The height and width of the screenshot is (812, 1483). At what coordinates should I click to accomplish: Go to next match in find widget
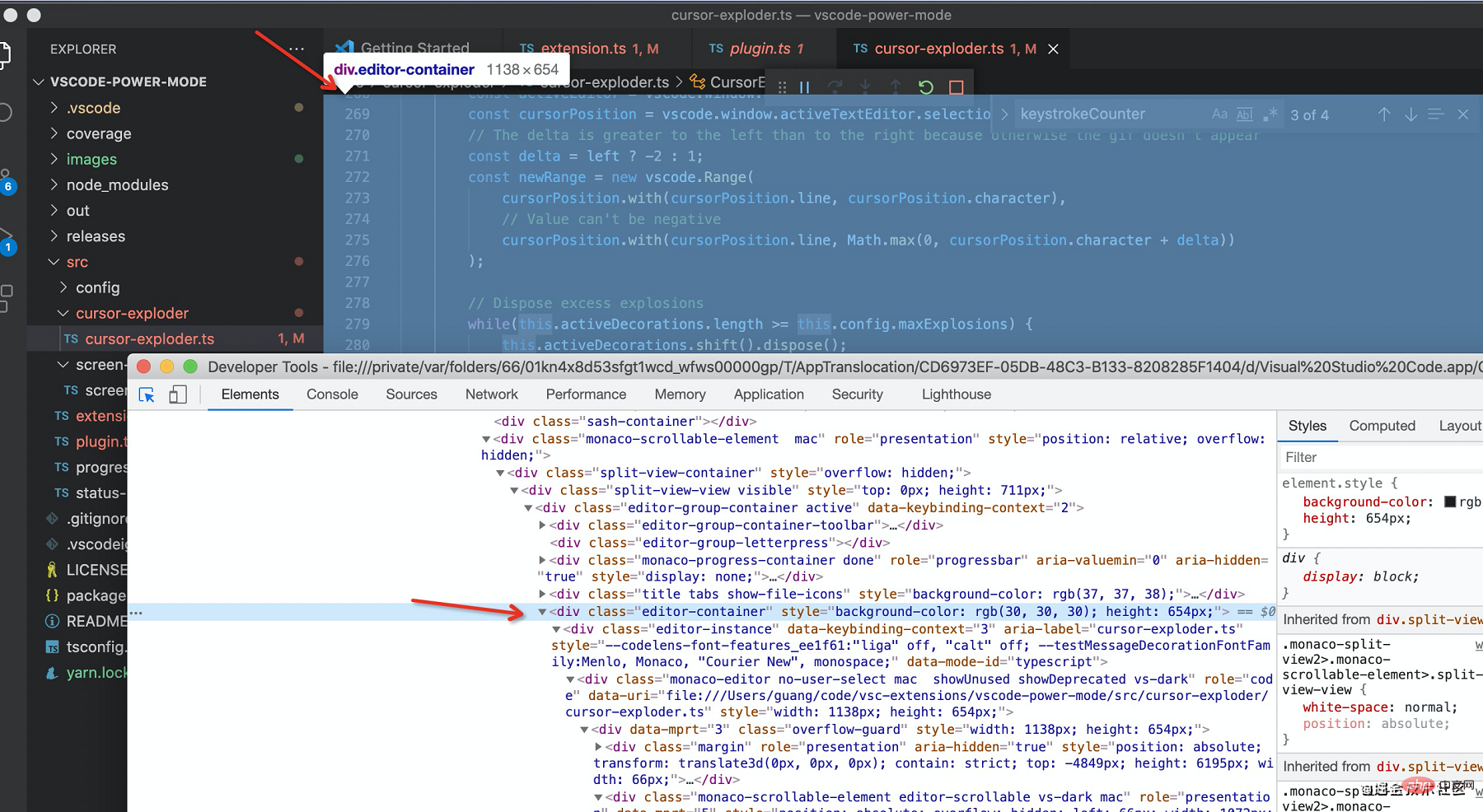[x=1410, y=114]
